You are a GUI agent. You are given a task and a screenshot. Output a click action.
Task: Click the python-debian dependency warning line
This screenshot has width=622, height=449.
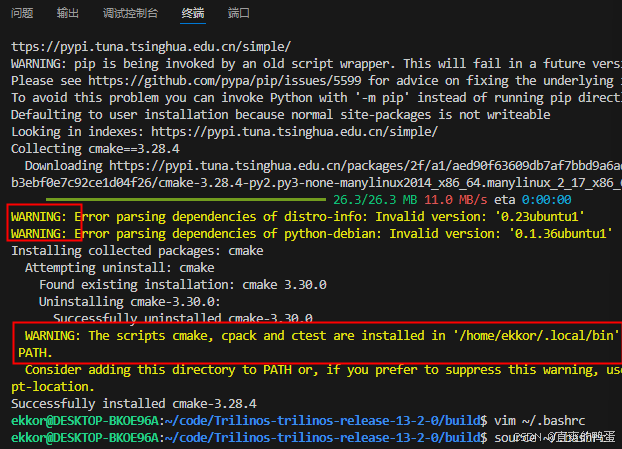pos(312,234)
